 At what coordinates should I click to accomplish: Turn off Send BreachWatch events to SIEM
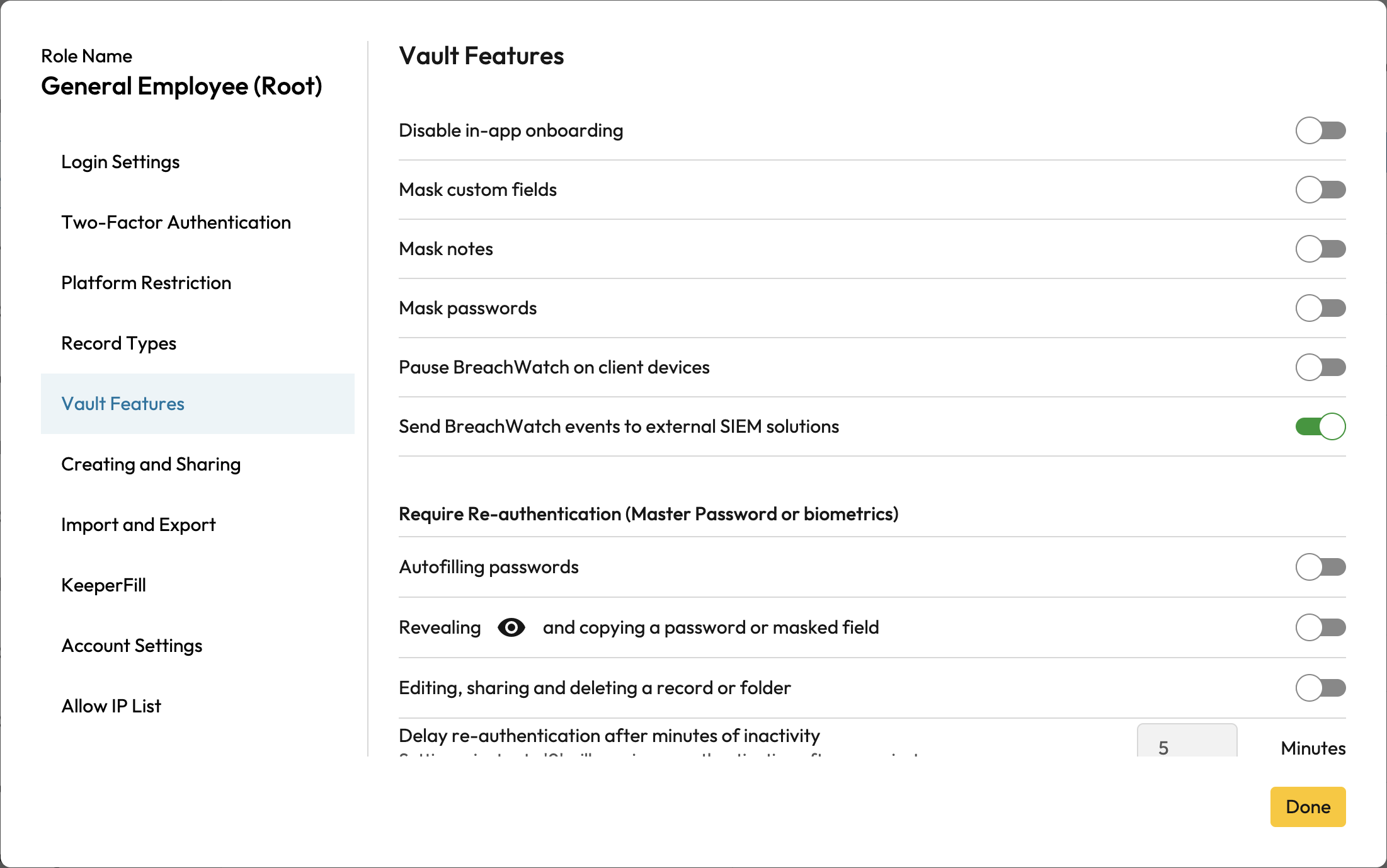(1320, 426)
